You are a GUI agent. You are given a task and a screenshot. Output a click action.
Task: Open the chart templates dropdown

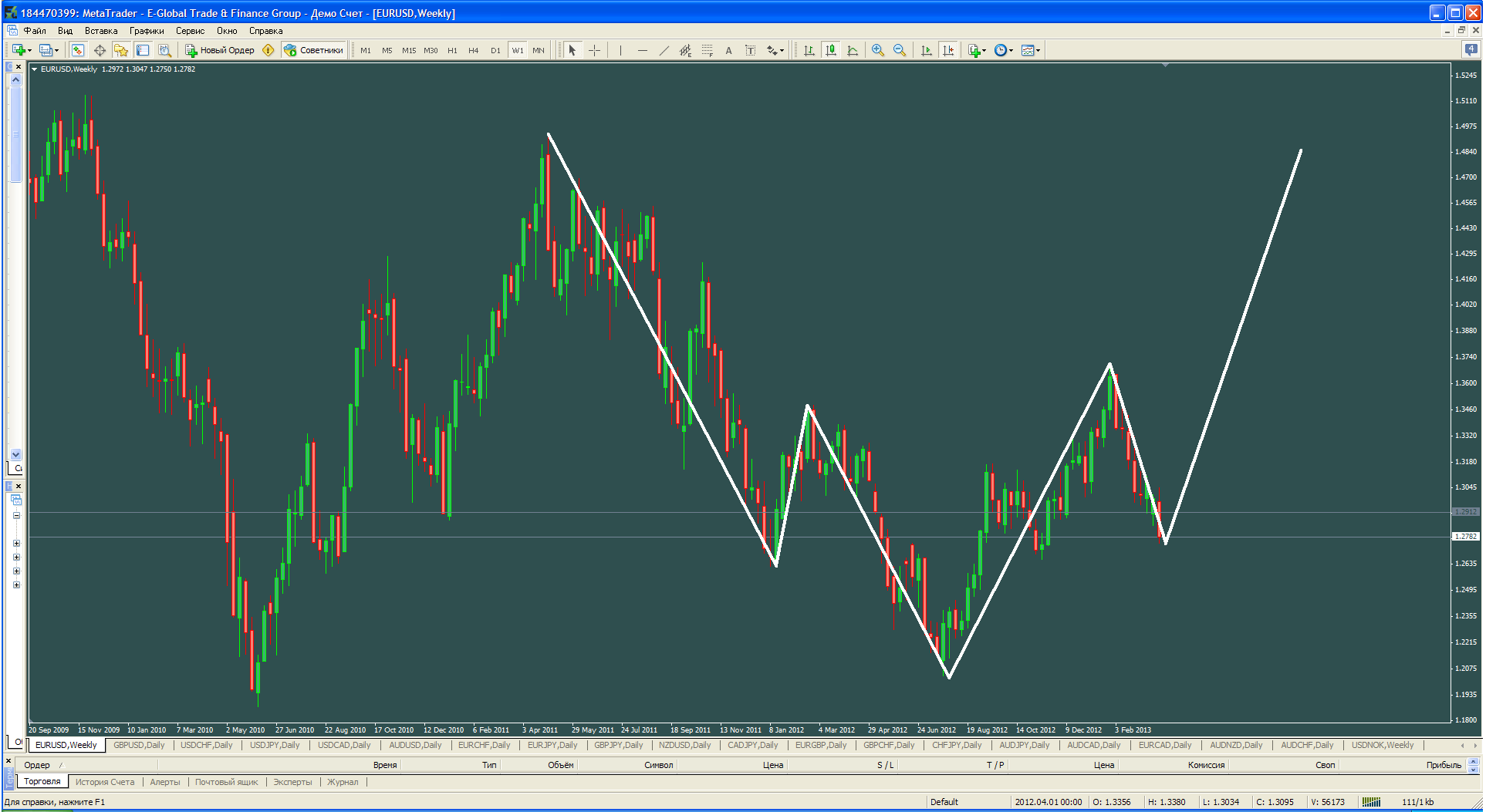tap(1031, 50)
